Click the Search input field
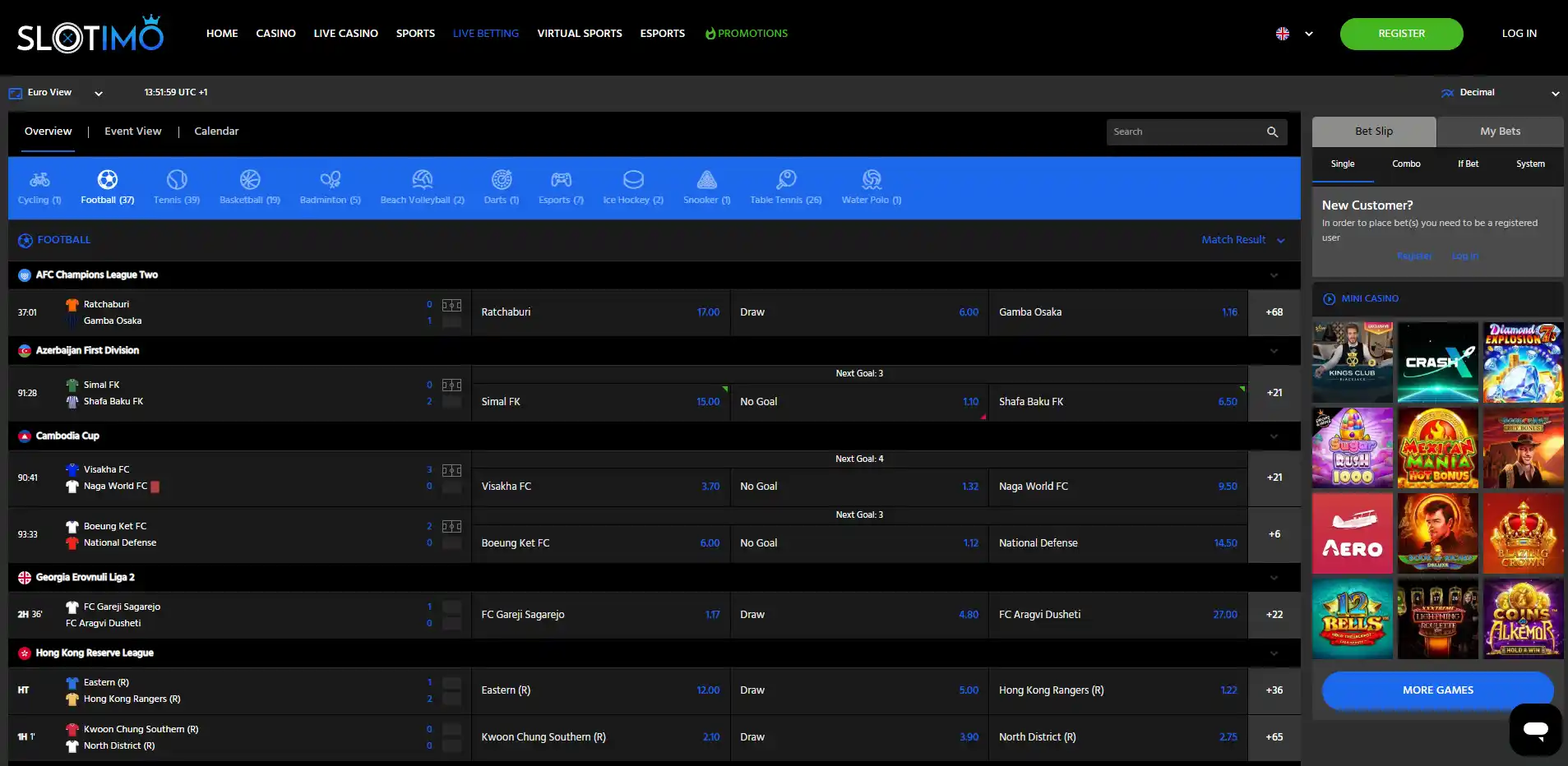This screenshot has height=766, width=1568. click(1196, 132)
